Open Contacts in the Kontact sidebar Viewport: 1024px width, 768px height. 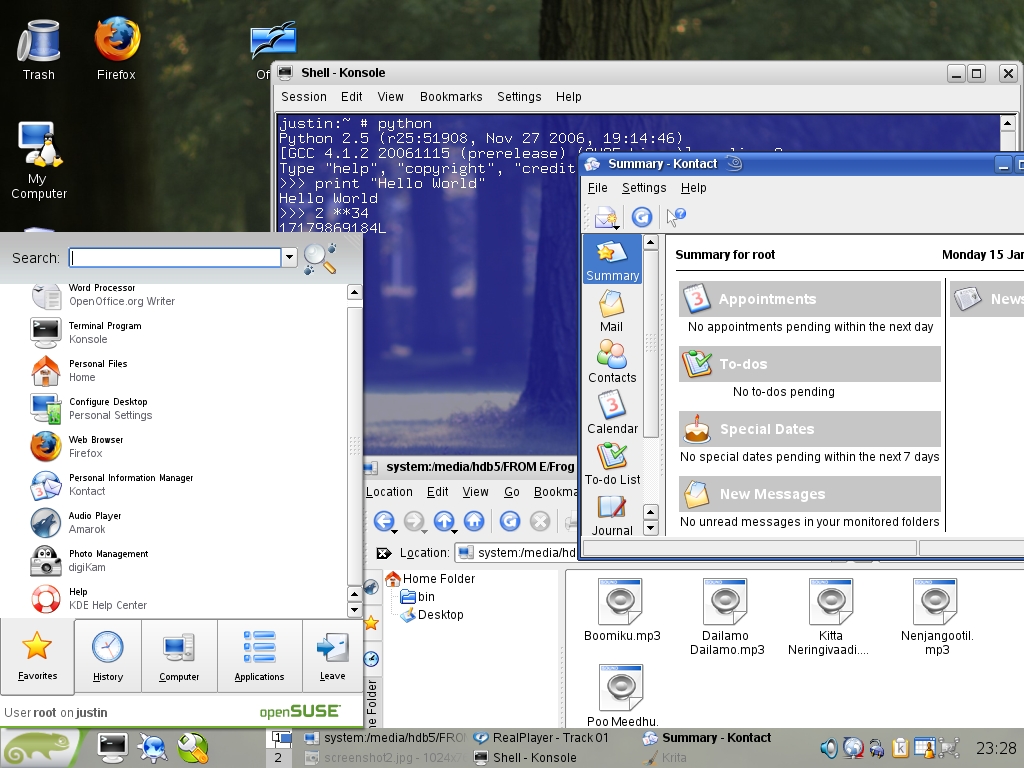(612, 362)
